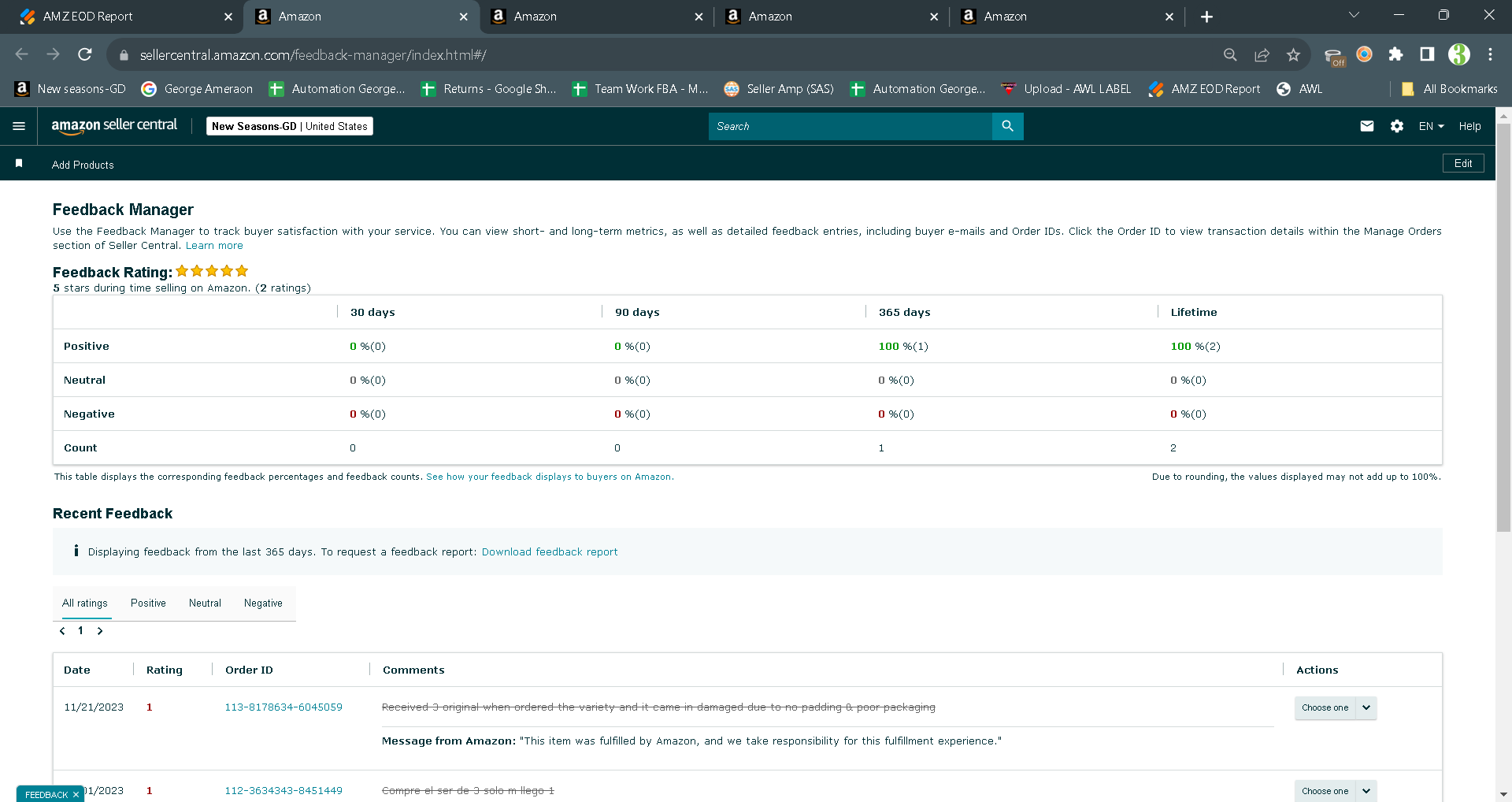Click the Lifetime Count value 2
This screenshot has width=1512, height=802.
[x=1173, y=448]
